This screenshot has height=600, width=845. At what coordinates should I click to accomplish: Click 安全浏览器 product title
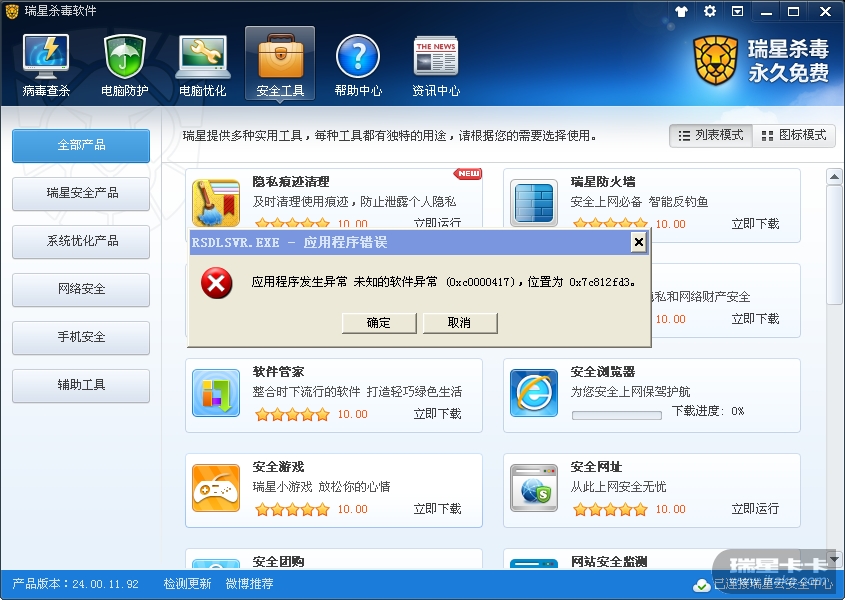coord(602,372)
